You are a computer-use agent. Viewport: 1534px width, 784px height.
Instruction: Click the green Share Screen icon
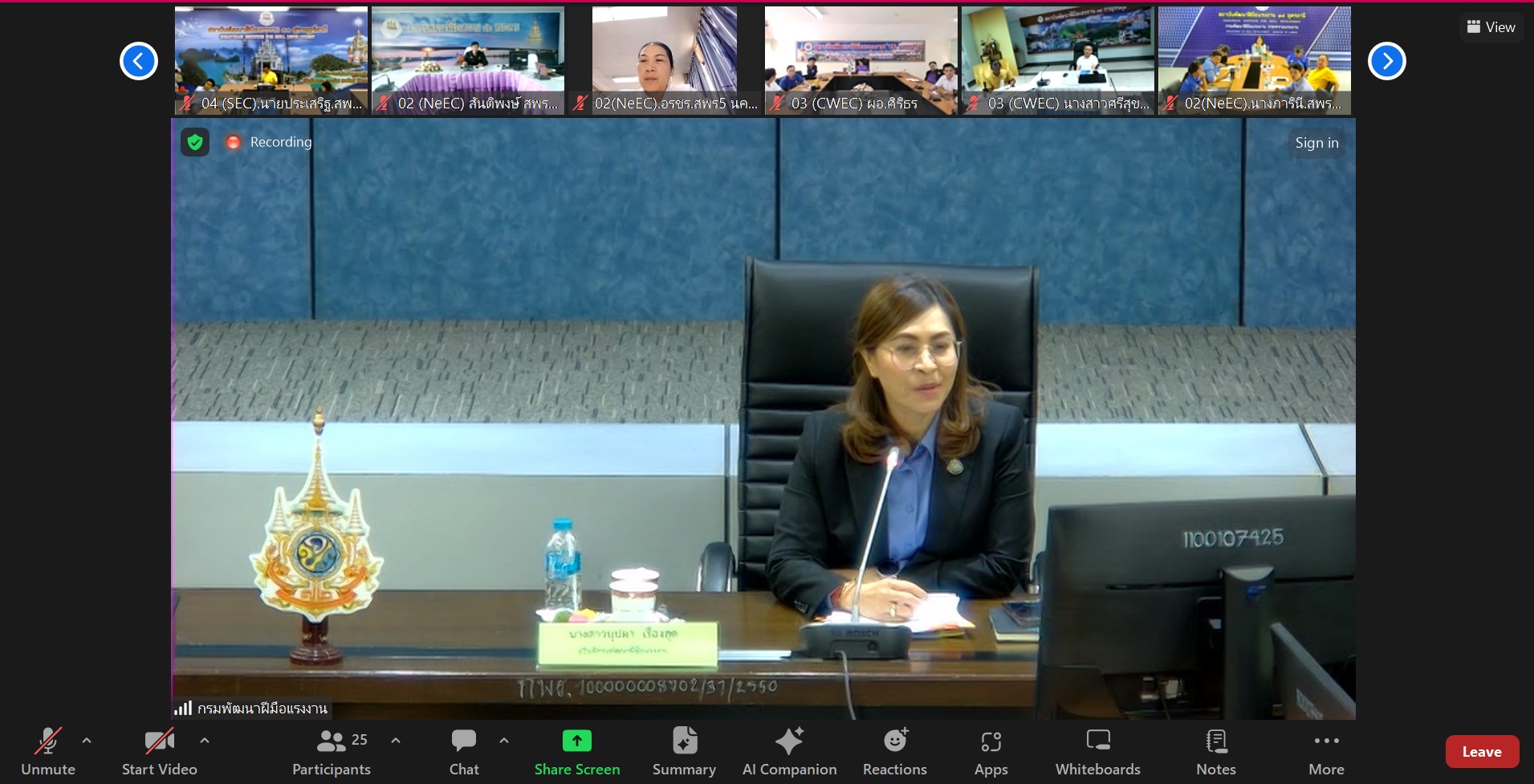point(576,741)
